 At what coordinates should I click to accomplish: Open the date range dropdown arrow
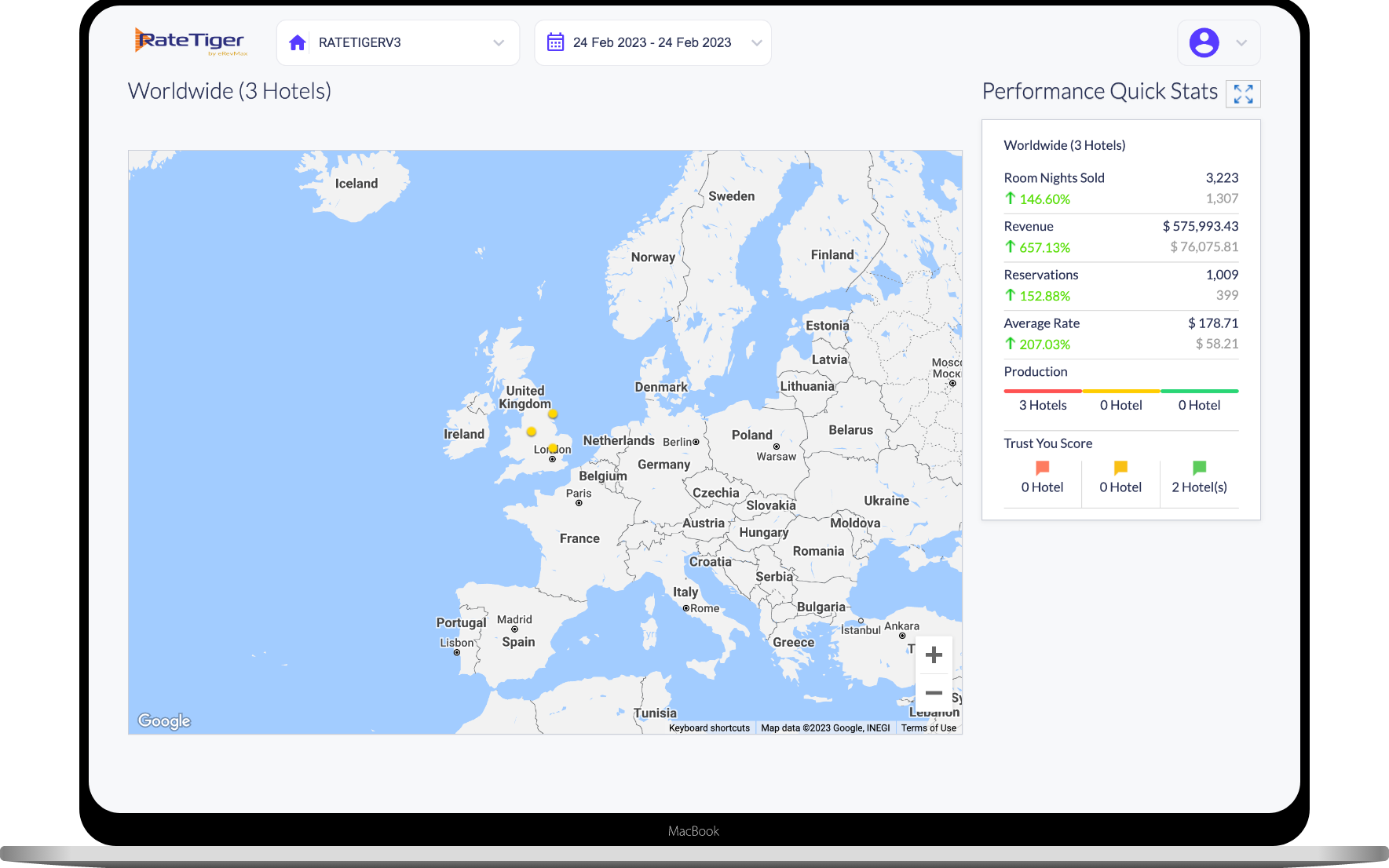click(756, 42)
